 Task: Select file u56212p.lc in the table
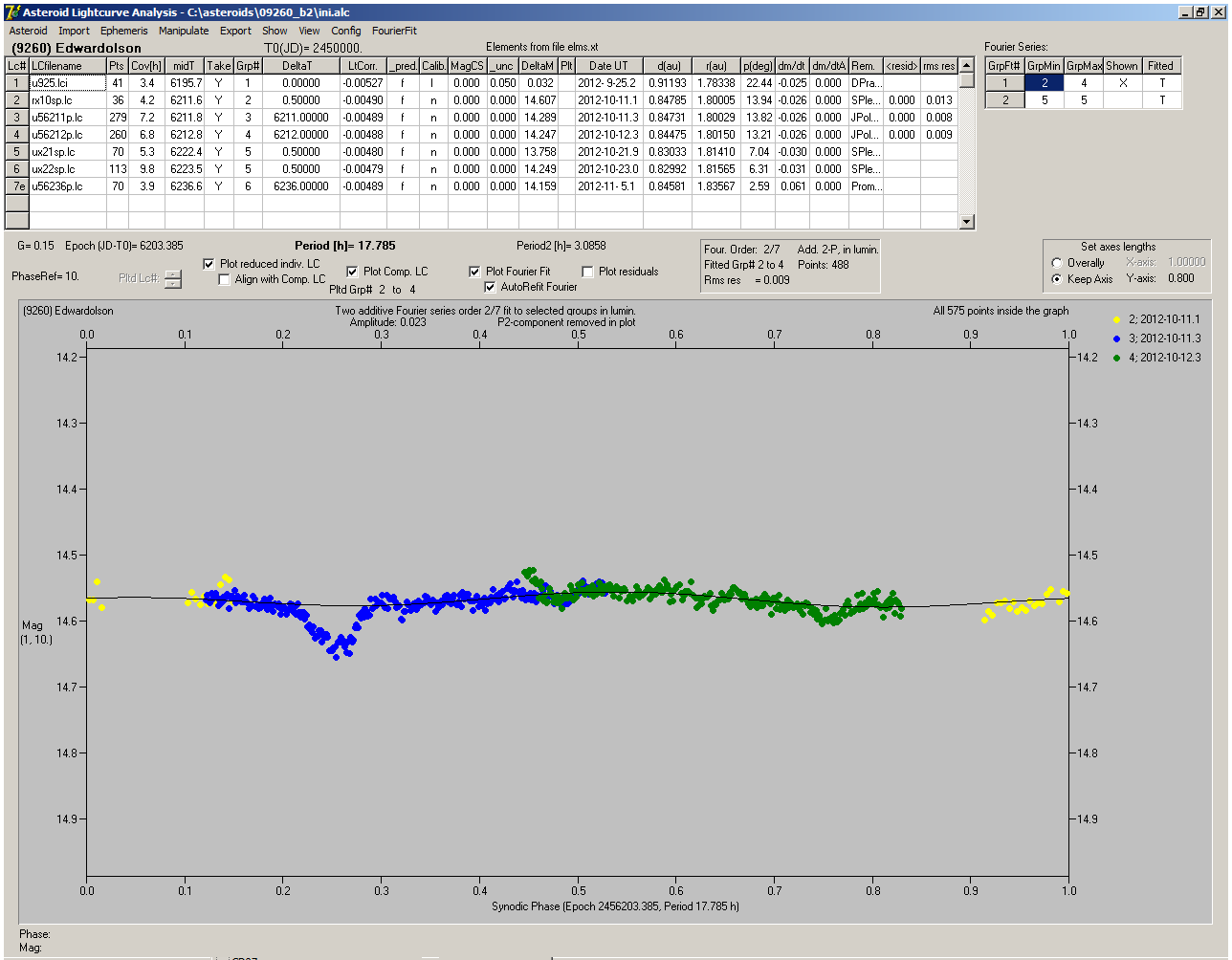tap(67, 135)
